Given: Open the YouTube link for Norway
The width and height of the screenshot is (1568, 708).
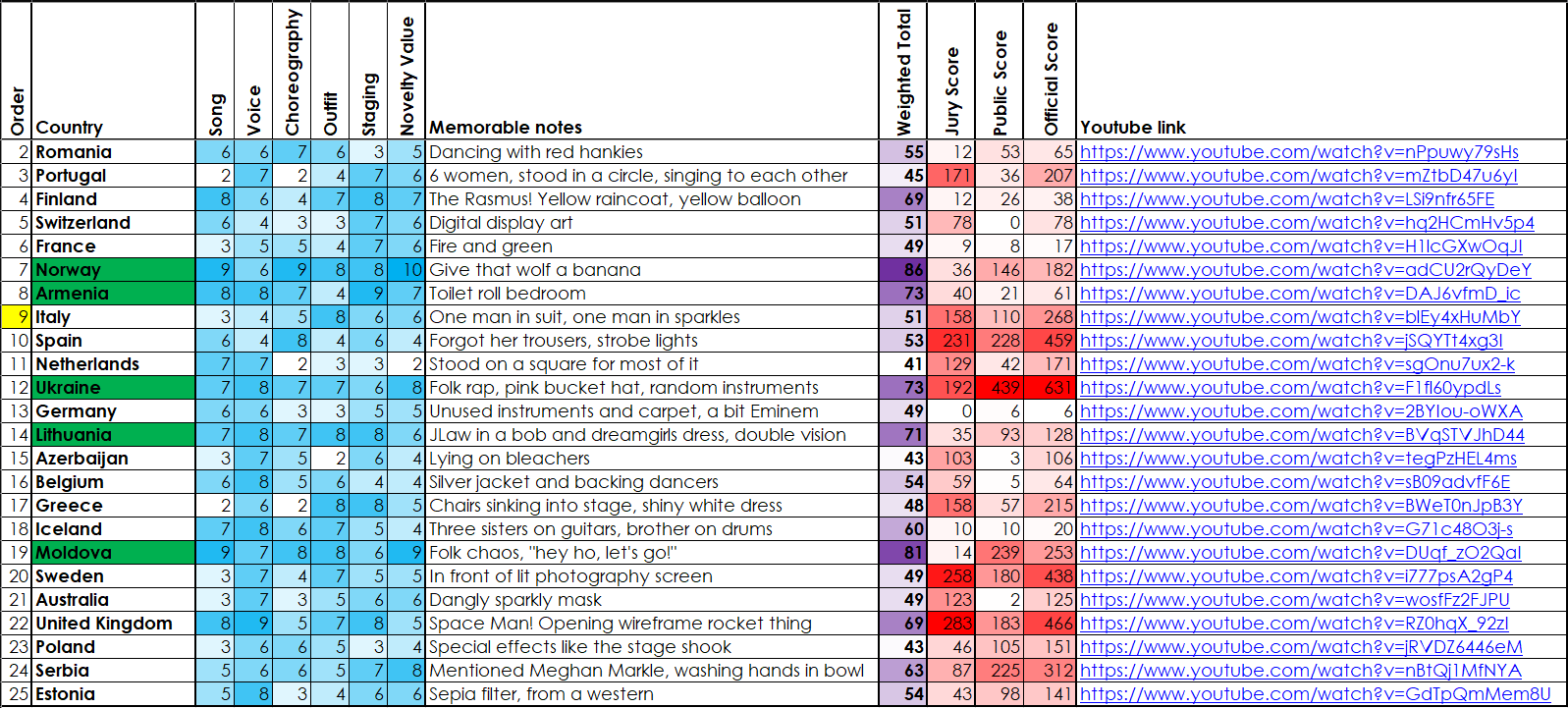Looking at the screenshot, I should click(1305, 270).
